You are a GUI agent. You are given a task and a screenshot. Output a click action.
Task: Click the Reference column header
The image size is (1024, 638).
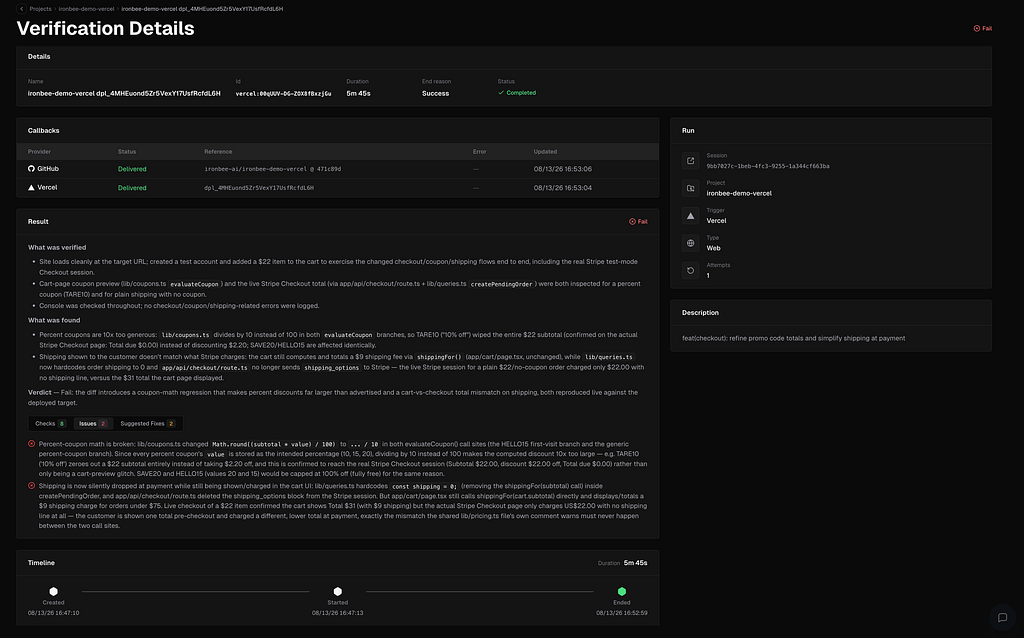[x=218, y=152]
